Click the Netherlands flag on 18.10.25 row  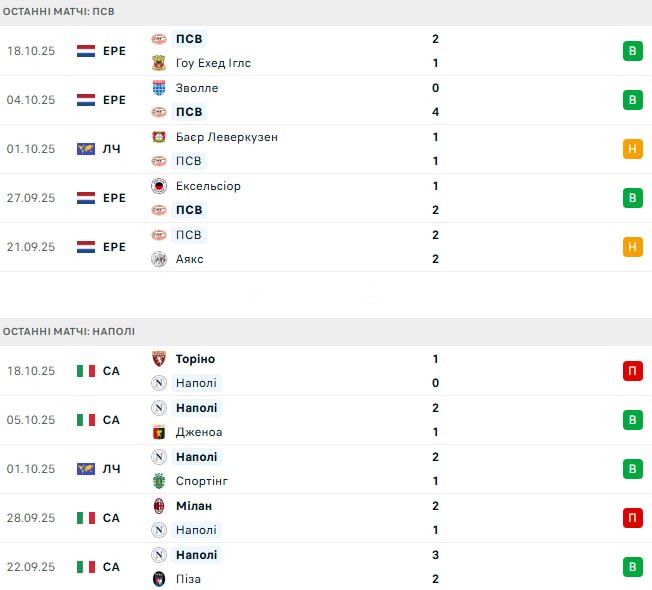tap(86, 51)
